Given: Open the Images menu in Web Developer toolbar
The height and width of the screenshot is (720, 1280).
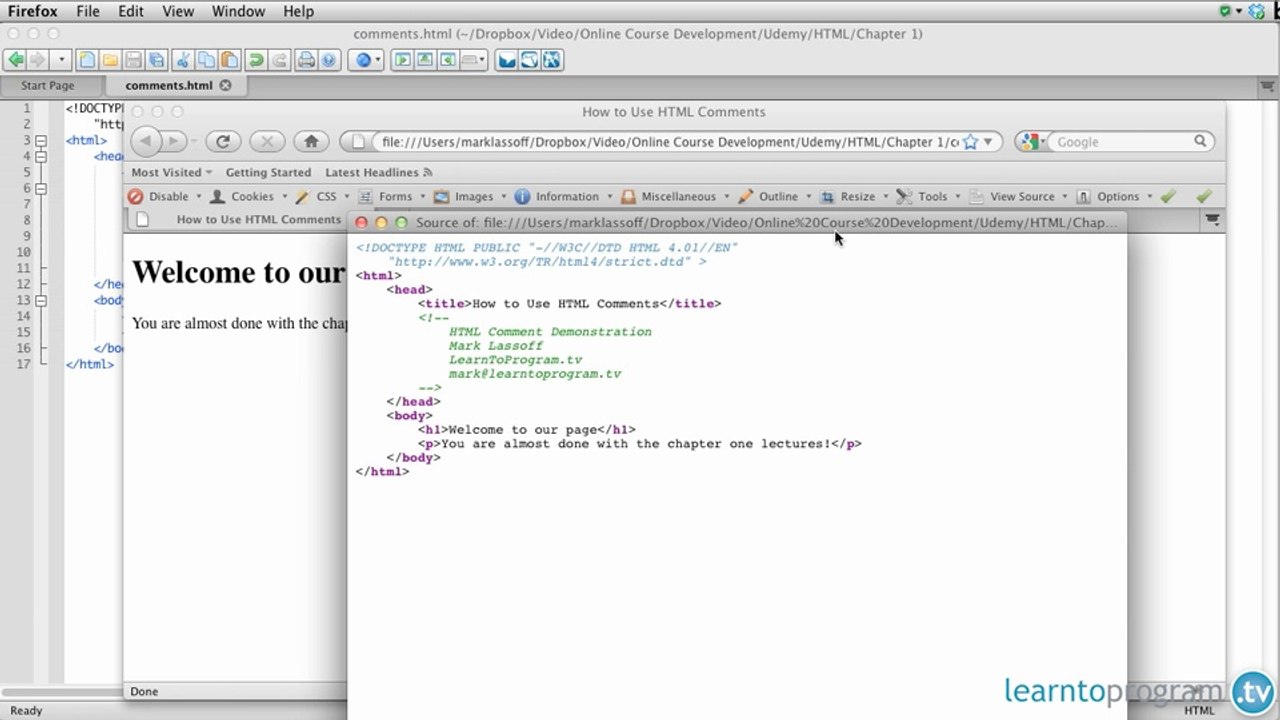Looking at the screenshot, I should (470, 197).
